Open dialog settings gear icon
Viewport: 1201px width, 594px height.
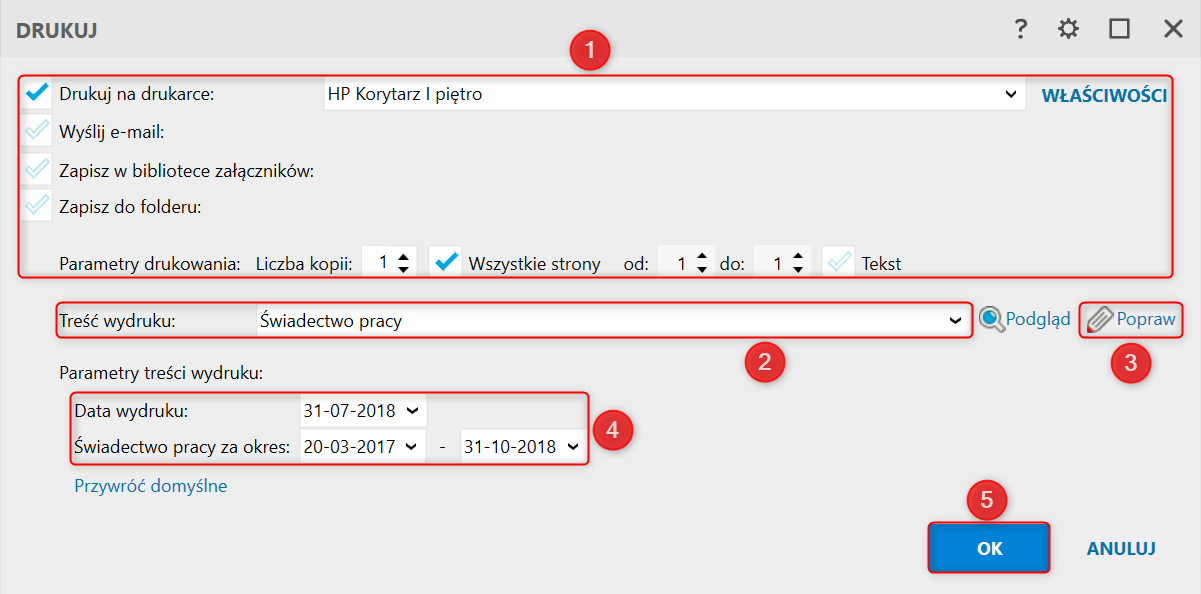coord(1069,29)
